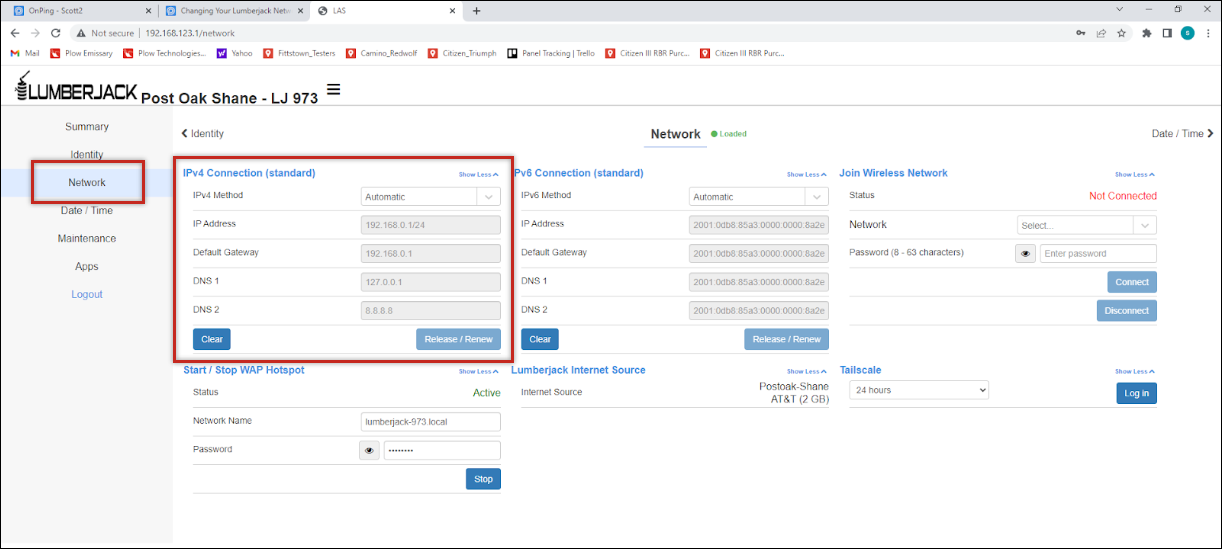Click the wireless Connect button
1222x549 pixels.
(x=1132, y=282)
